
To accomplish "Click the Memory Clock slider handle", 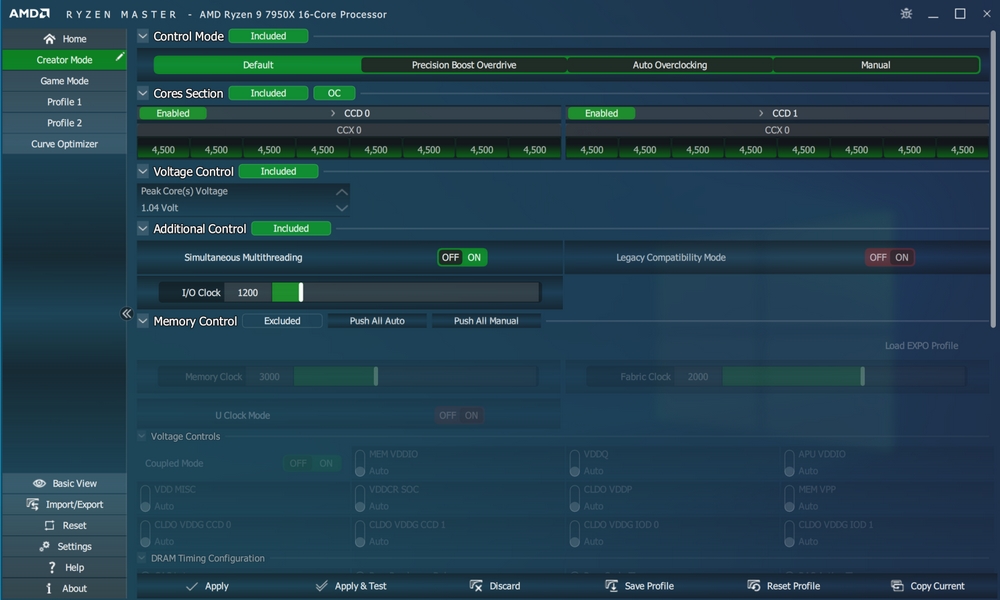I will coord(376,377).
